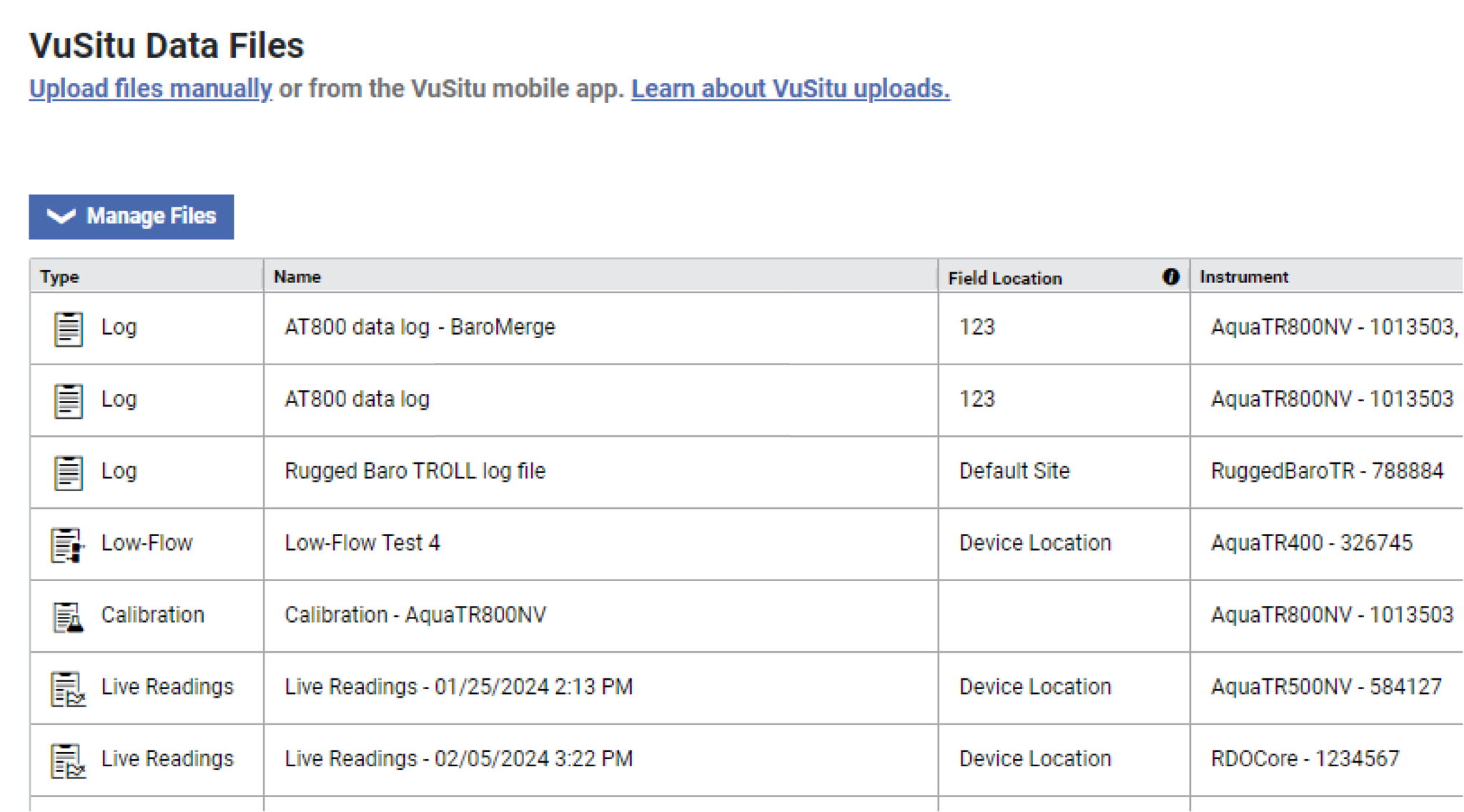The width and height of the screenshot is (1464, 812).
Task: Expand the Manage Files dropdown
Action: tap(132, 217)
